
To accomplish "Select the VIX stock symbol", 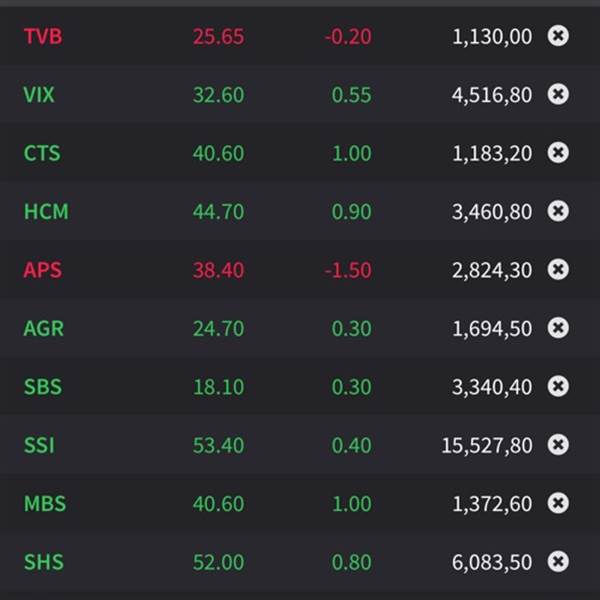I will [40, 95].
